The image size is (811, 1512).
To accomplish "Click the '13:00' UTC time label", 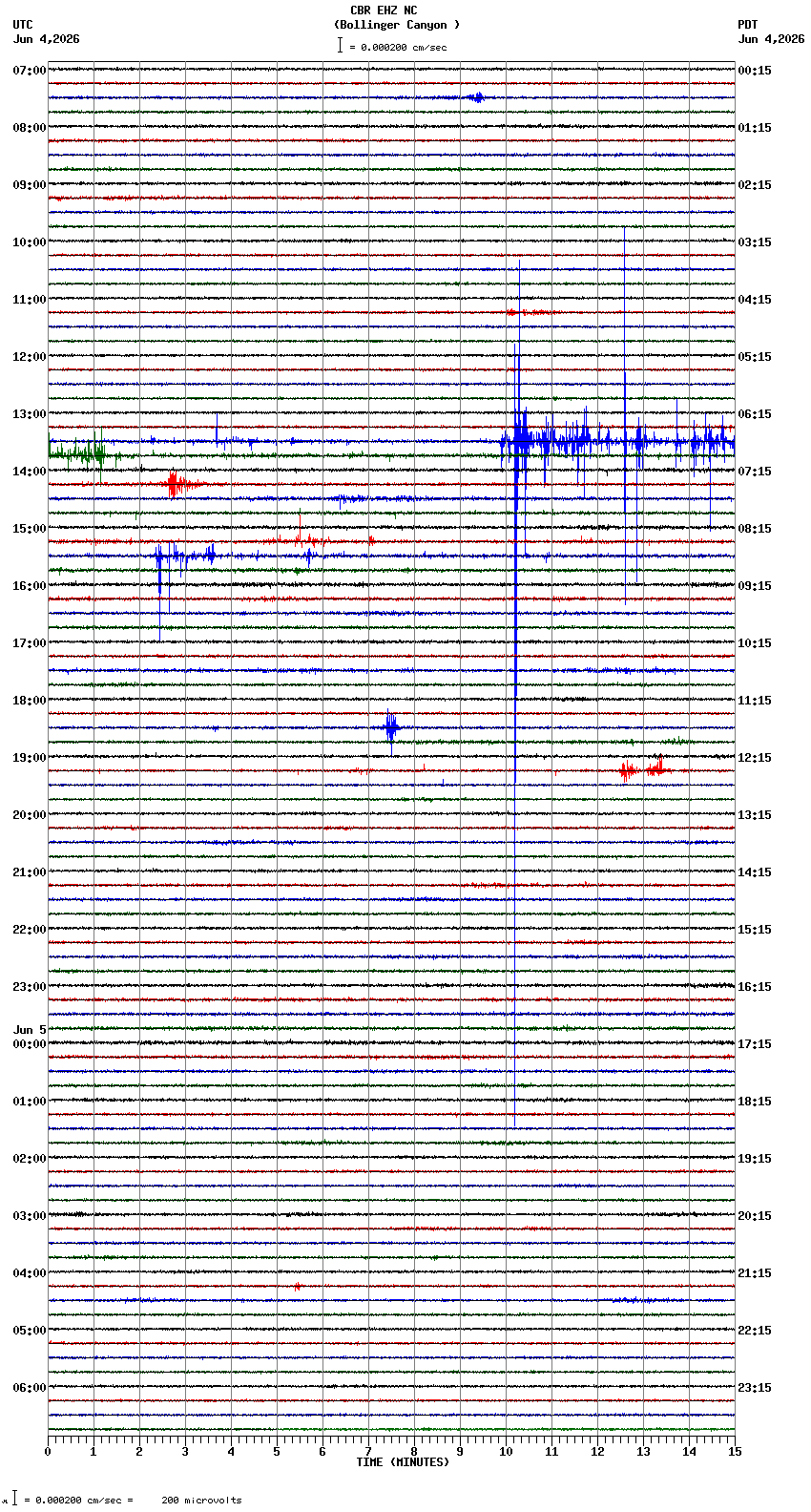I will [30, 414].
